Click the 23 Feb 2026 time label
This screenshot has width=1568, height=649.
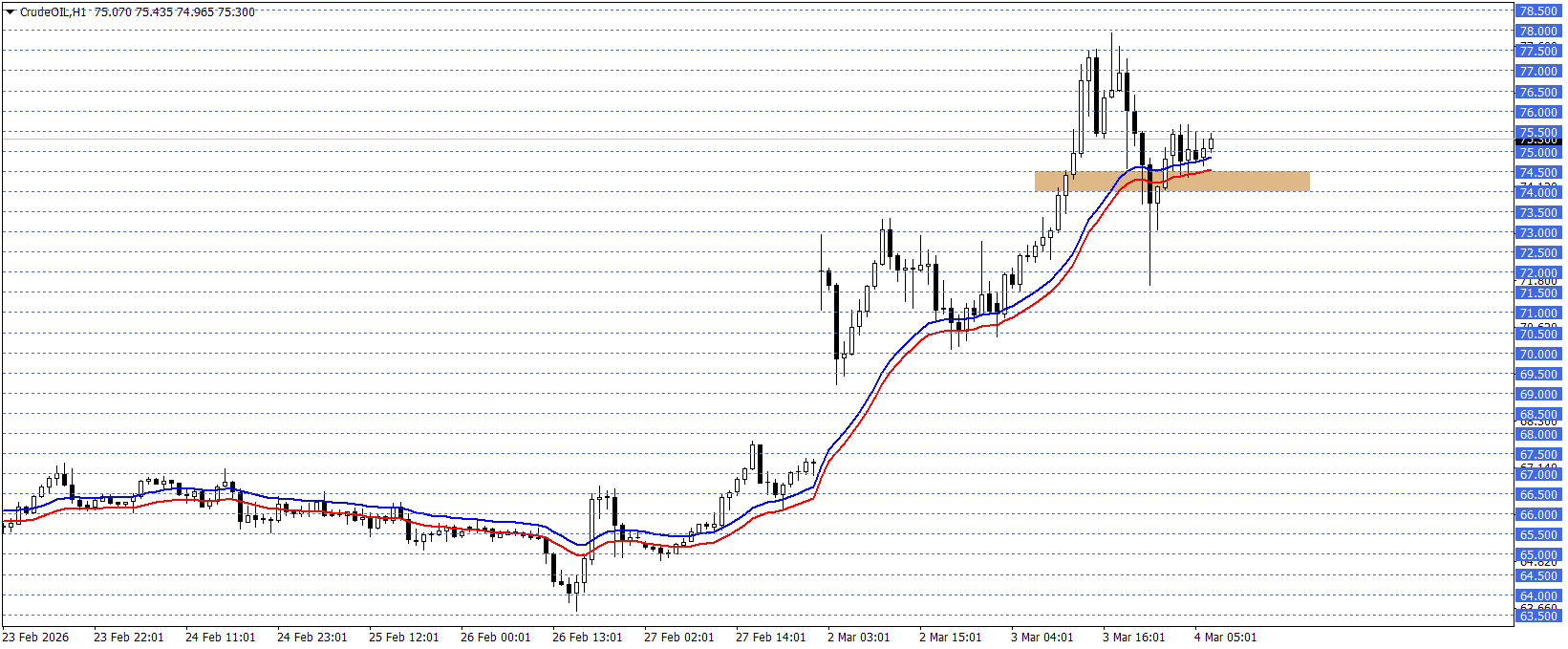35,638
